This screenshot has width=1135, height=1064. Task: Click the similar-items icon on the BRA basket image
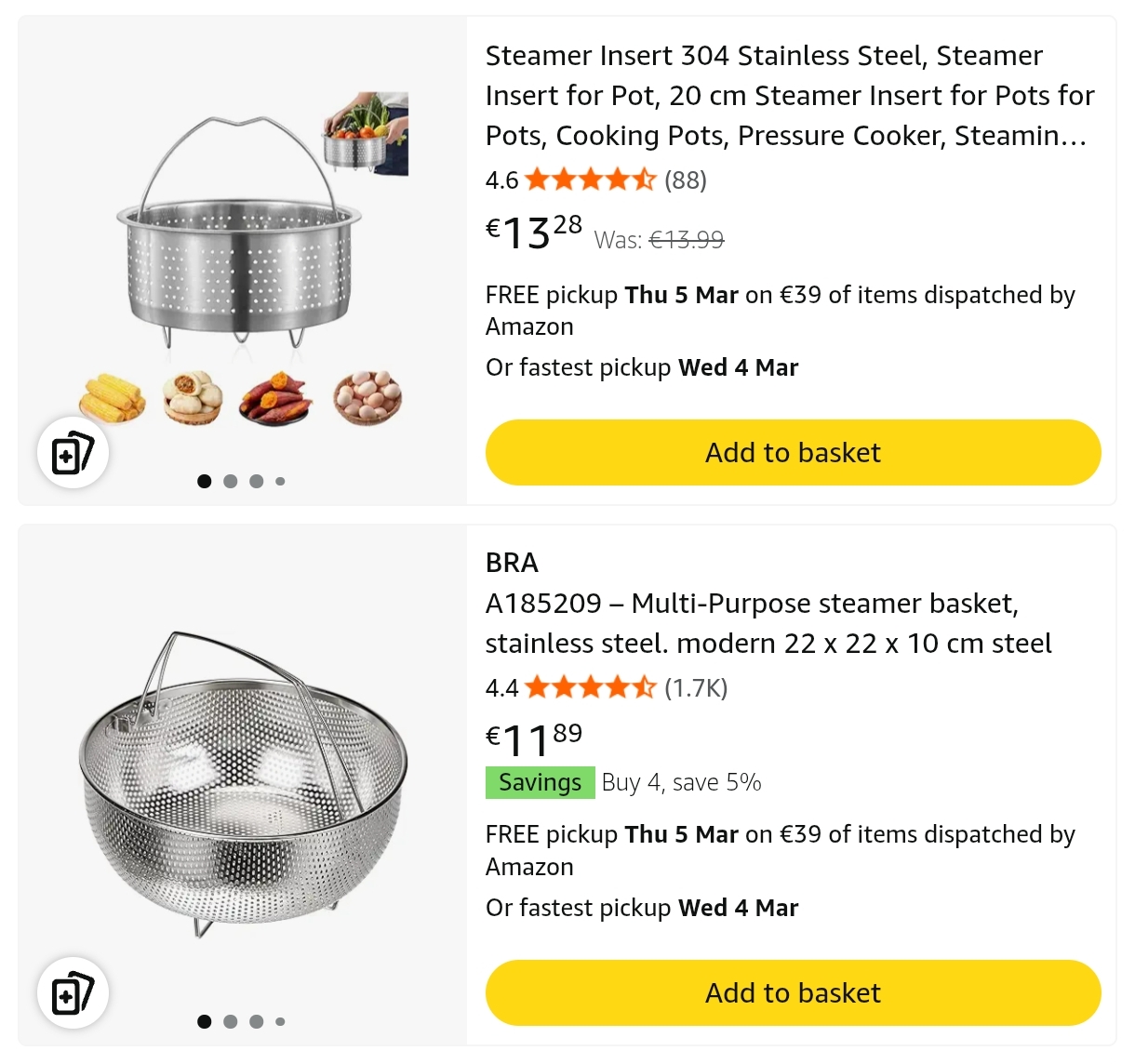pos(73,993)
